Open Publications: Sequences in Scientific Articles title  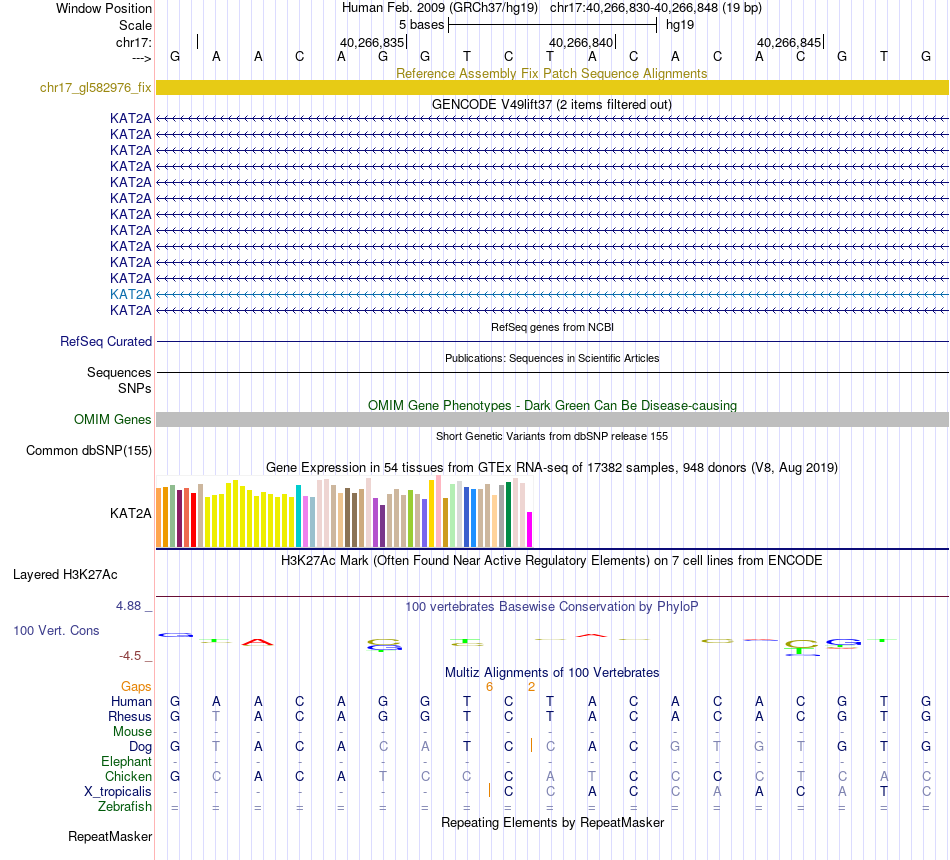pyautogui.click(x=552, y=358)
